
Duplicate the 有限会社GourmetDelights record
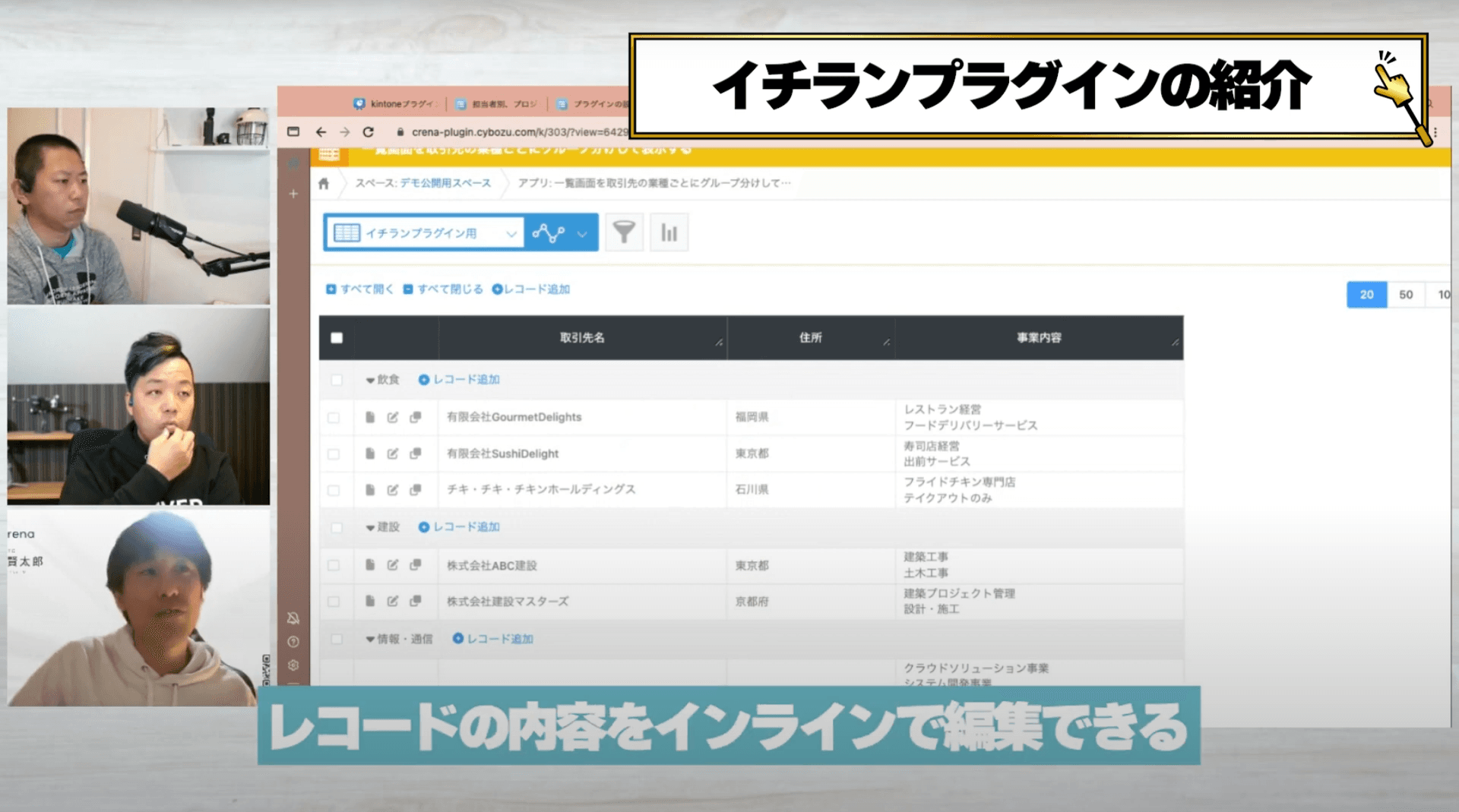coord(416,417)
